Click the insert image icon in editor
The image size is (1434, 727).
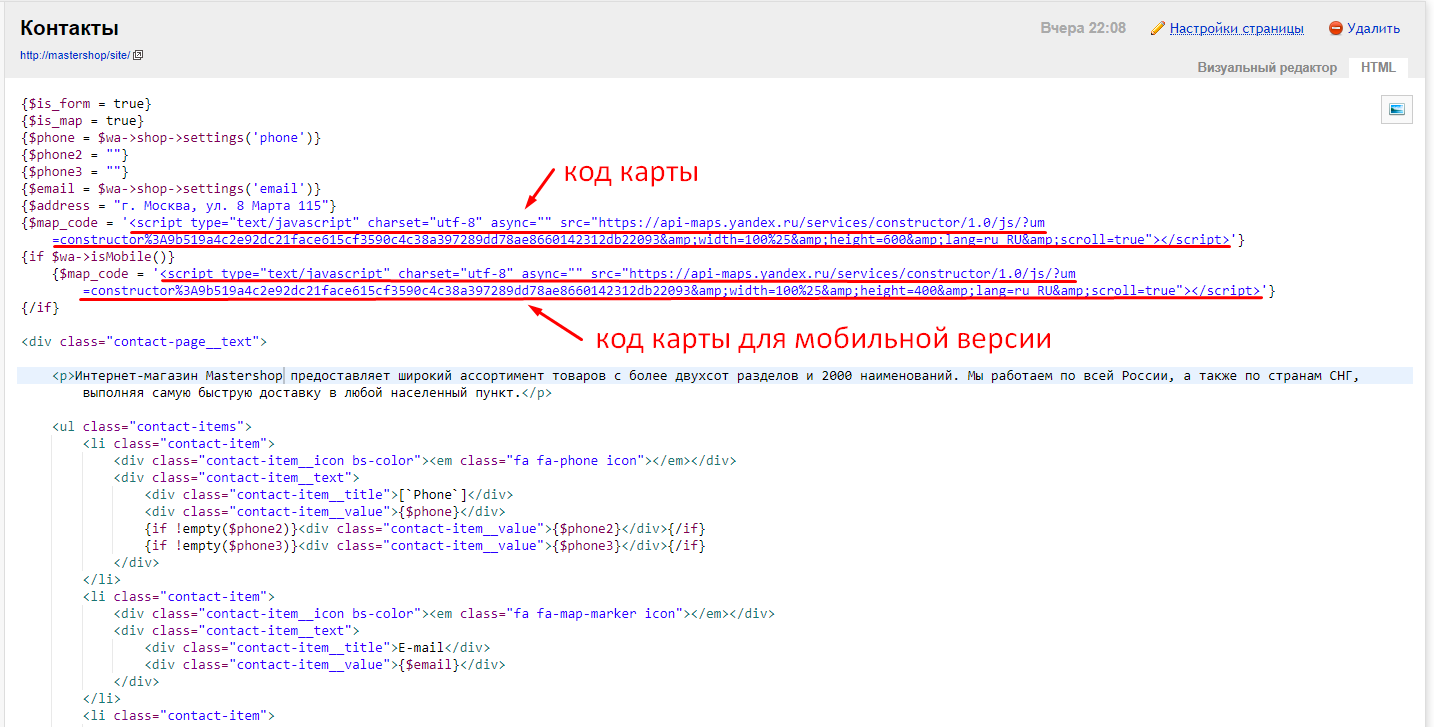pos(1396,109)
